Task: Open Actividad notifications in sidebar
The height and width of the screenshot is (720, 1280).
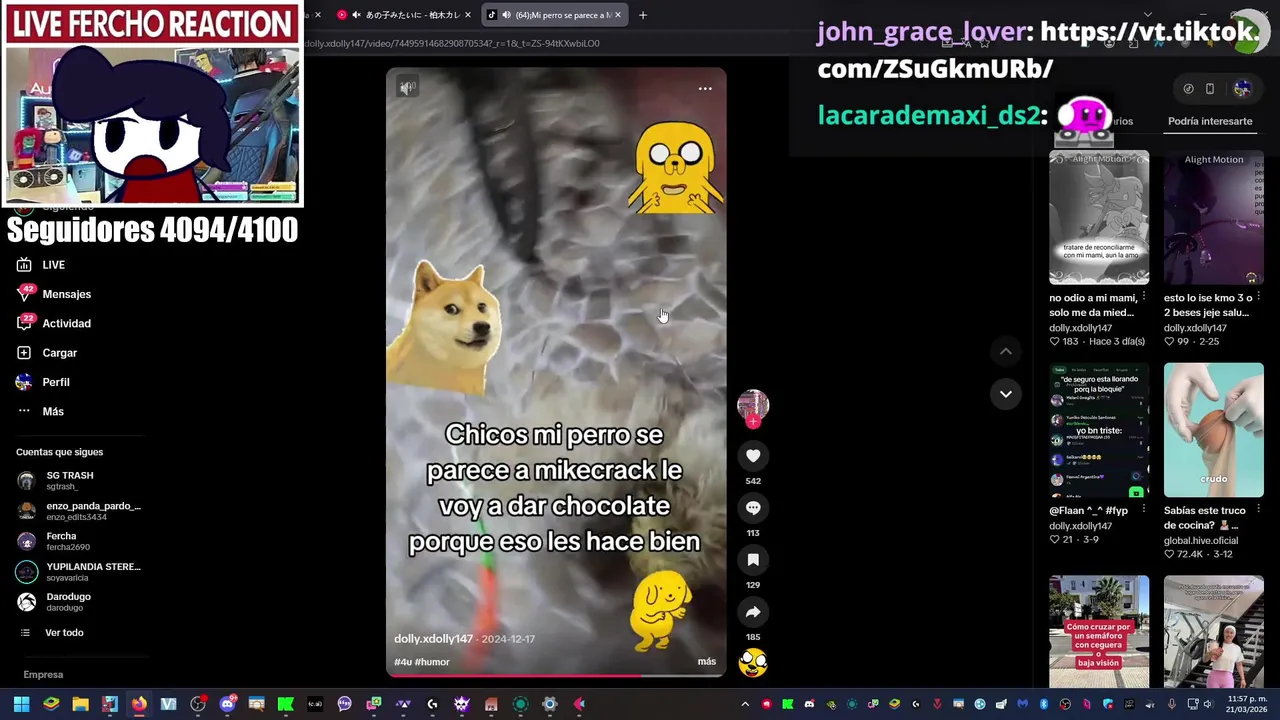Action: (x=54, y=323)
